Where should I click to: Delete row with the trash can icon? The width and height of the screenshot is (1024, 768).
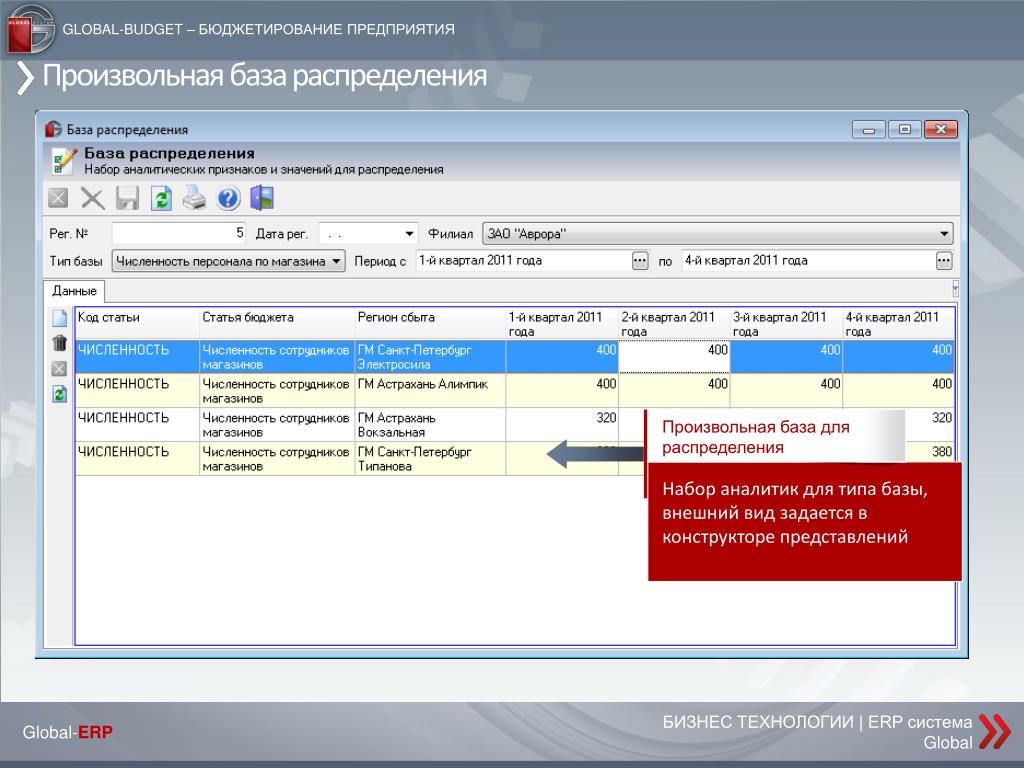(59, 344)
